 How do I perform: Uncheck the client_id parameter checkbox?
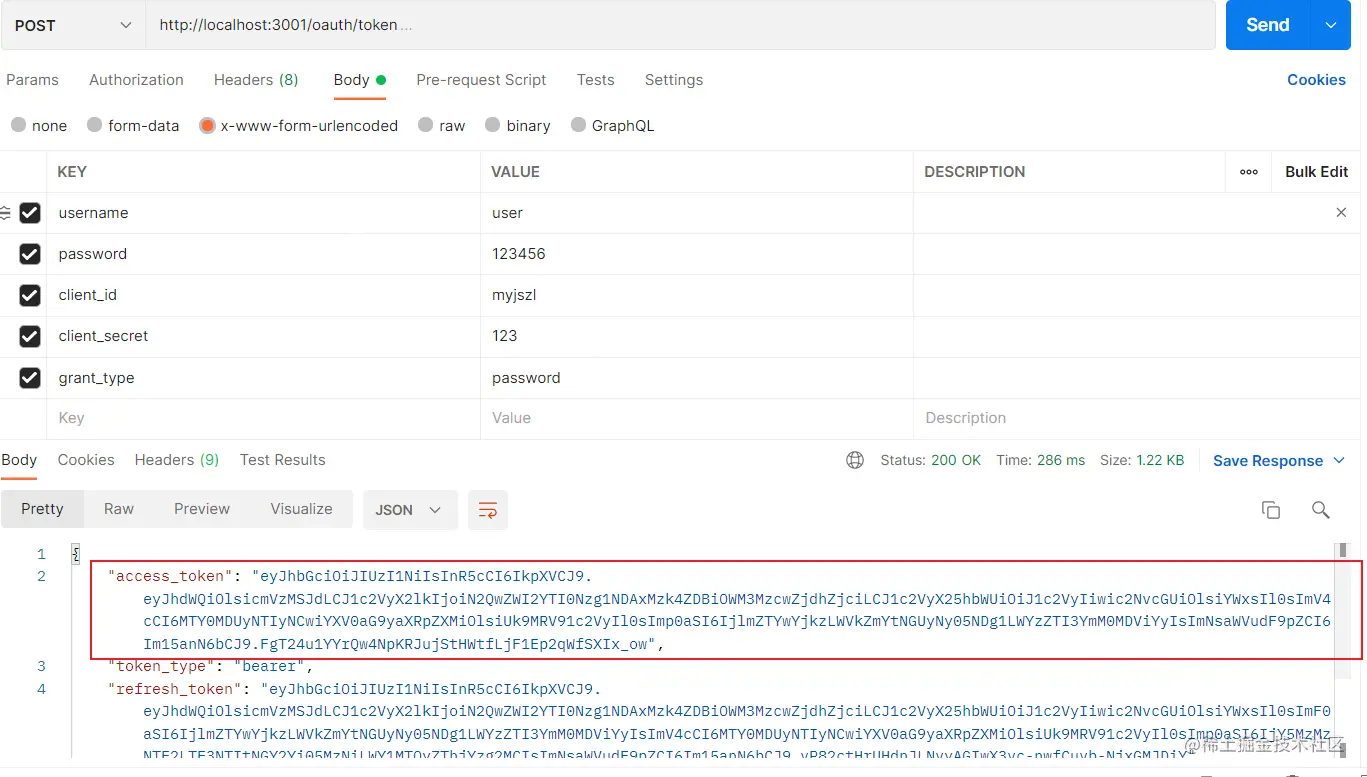coord(30,295)
